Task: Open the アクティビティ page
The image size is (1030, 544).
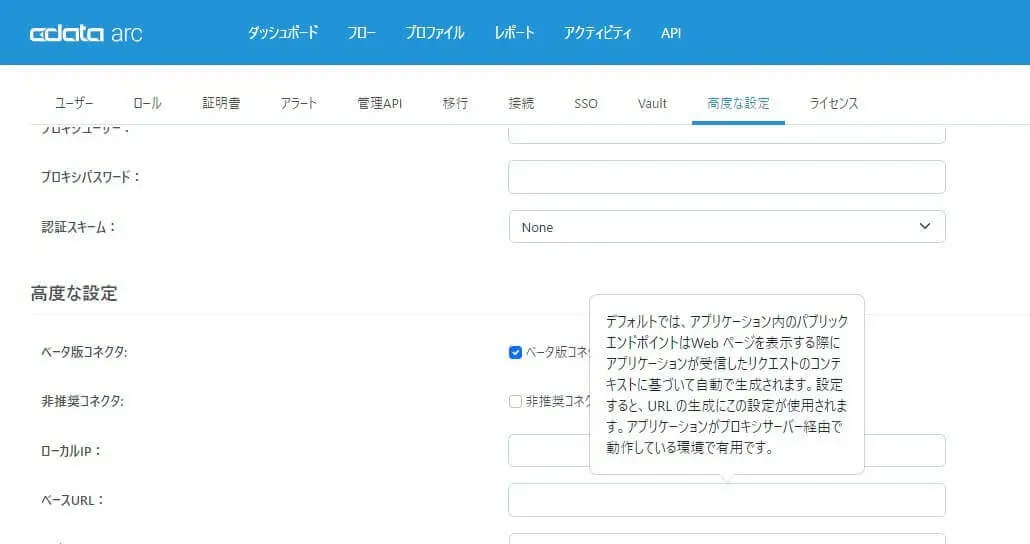Action: click(597, 33)
